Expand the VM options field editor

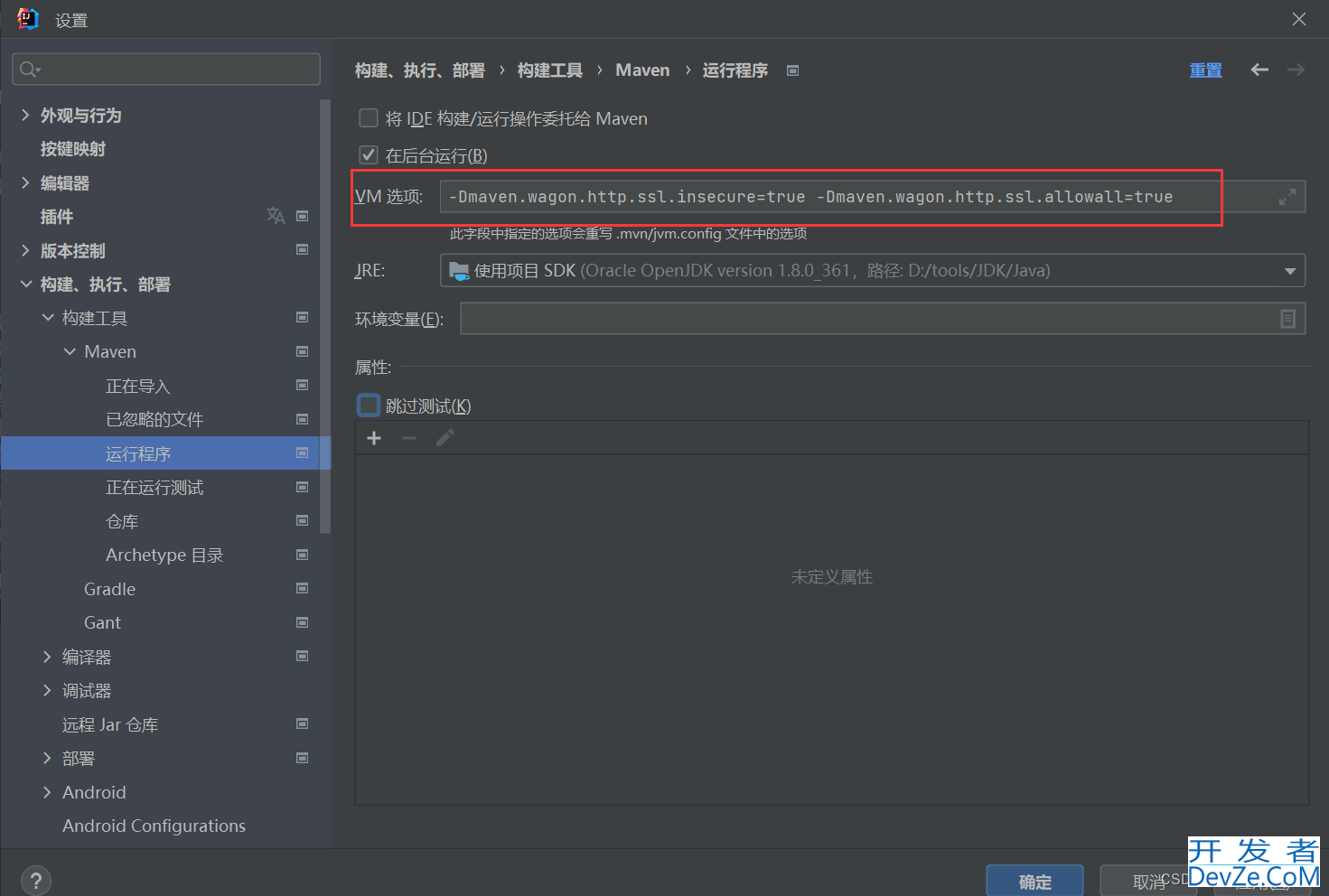click(x=1287, y=197)
